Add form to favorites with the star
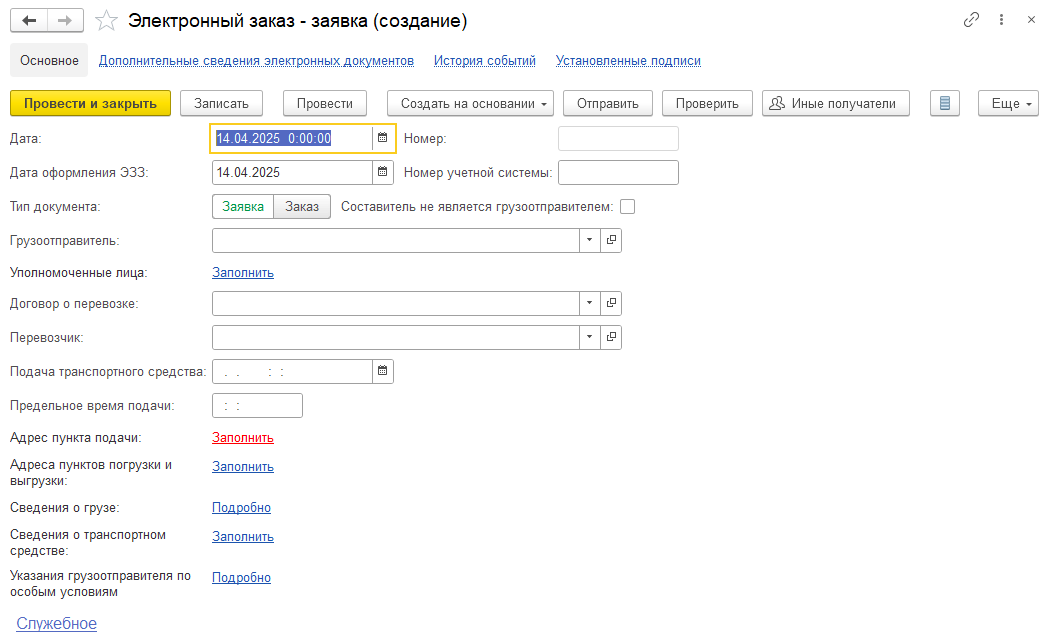Viewport: 1053px width, 643px height. tap(106, 21)
